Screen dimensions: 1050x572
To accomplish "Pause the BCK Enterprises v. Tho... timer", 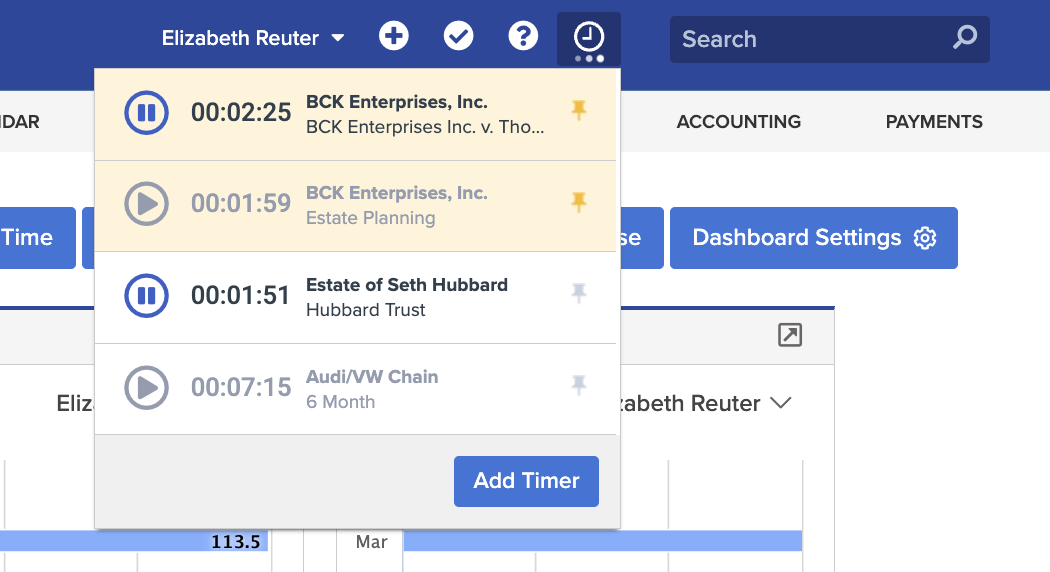I will coord(146,113).
